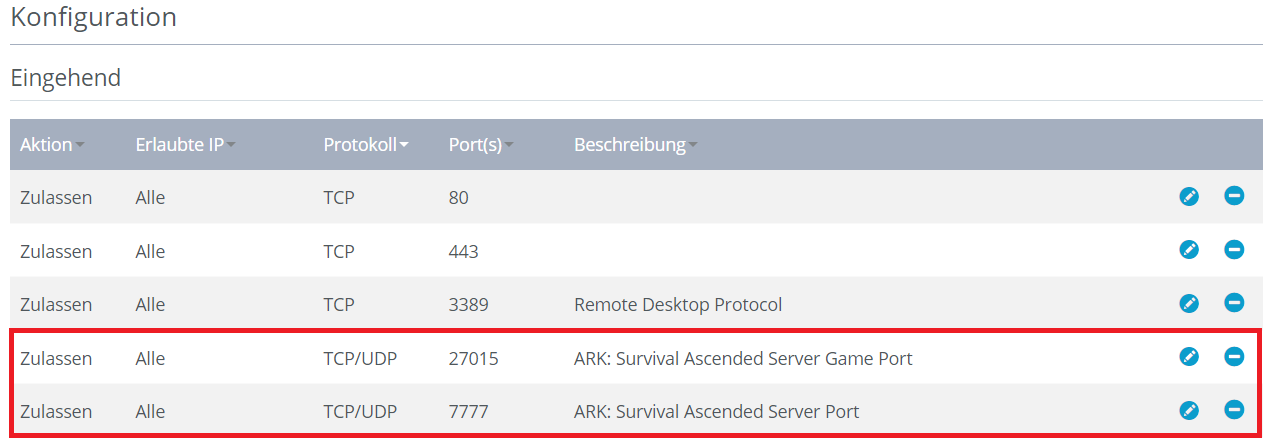Click the TCP/UDP protocol cell for port 7777
The width and height of the screenshot is (1265, 446).
click(360, 411)
